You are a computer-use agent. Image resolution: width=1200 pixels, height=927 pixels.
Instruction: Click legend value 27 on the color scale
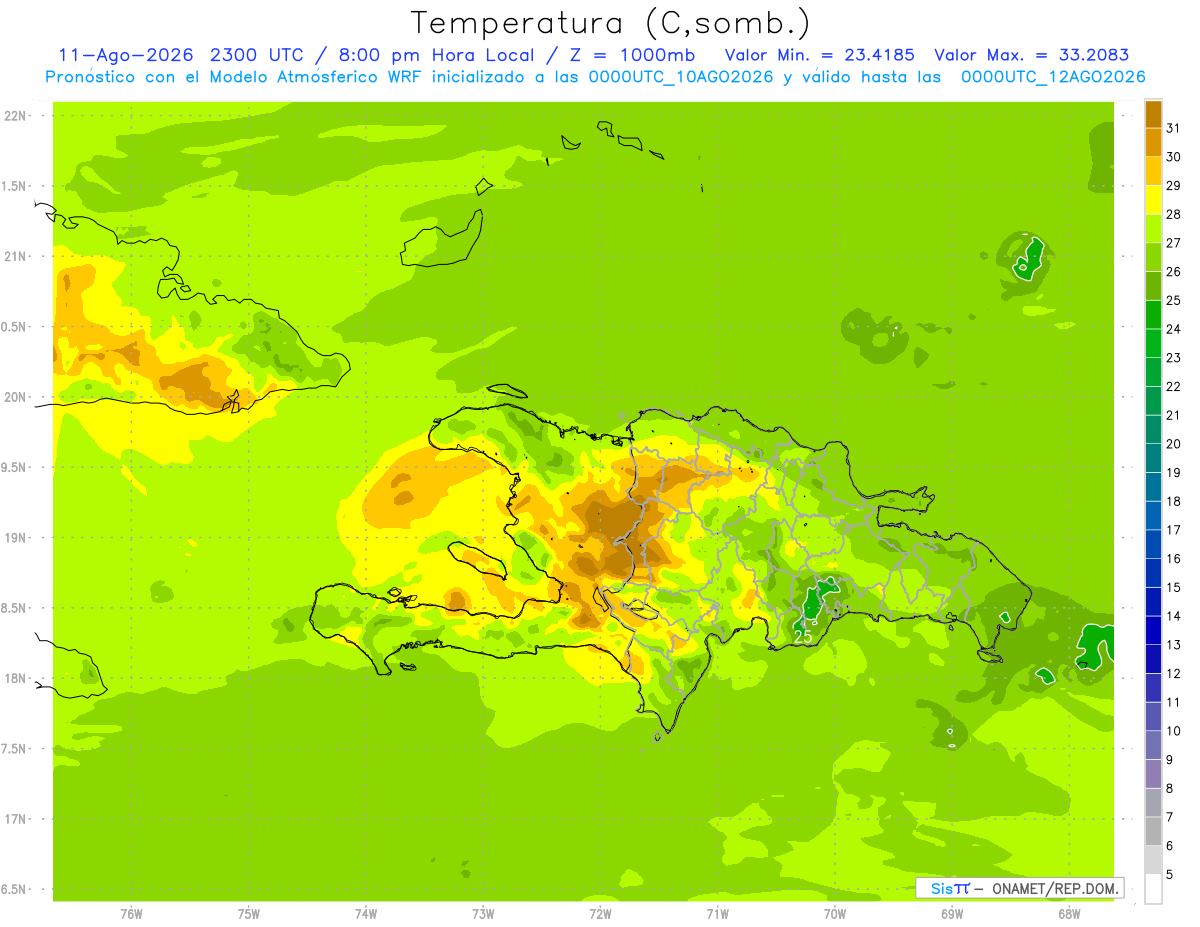(x=1174, y=242)
